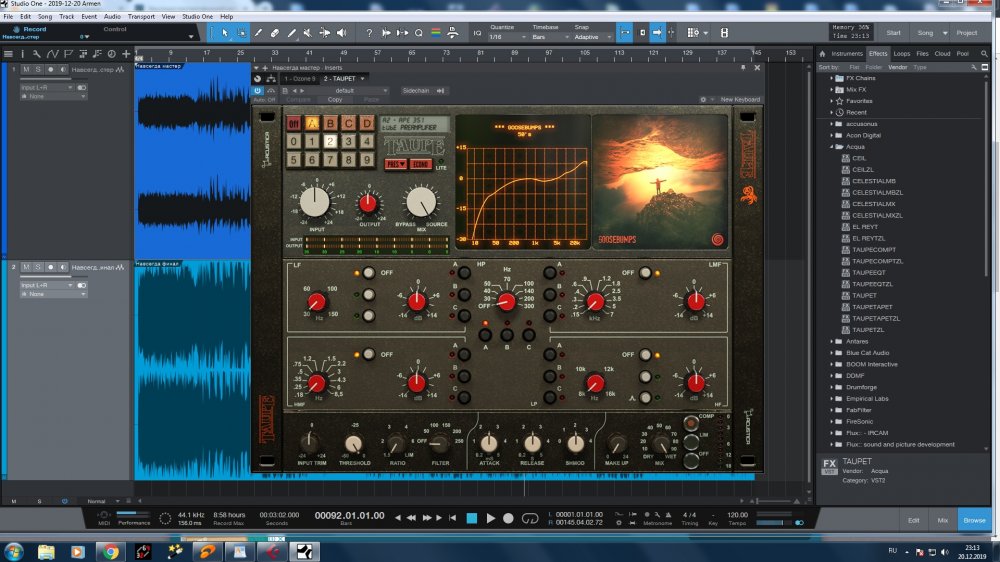Select the Range tool

(x=242, y=33)
